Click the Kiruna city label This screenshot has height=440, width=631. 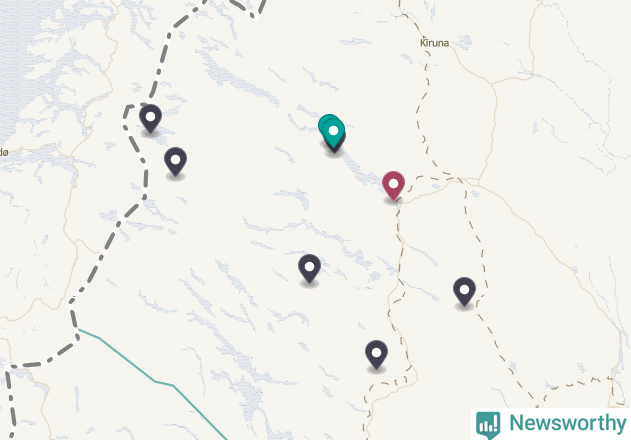tap(434, 43)
